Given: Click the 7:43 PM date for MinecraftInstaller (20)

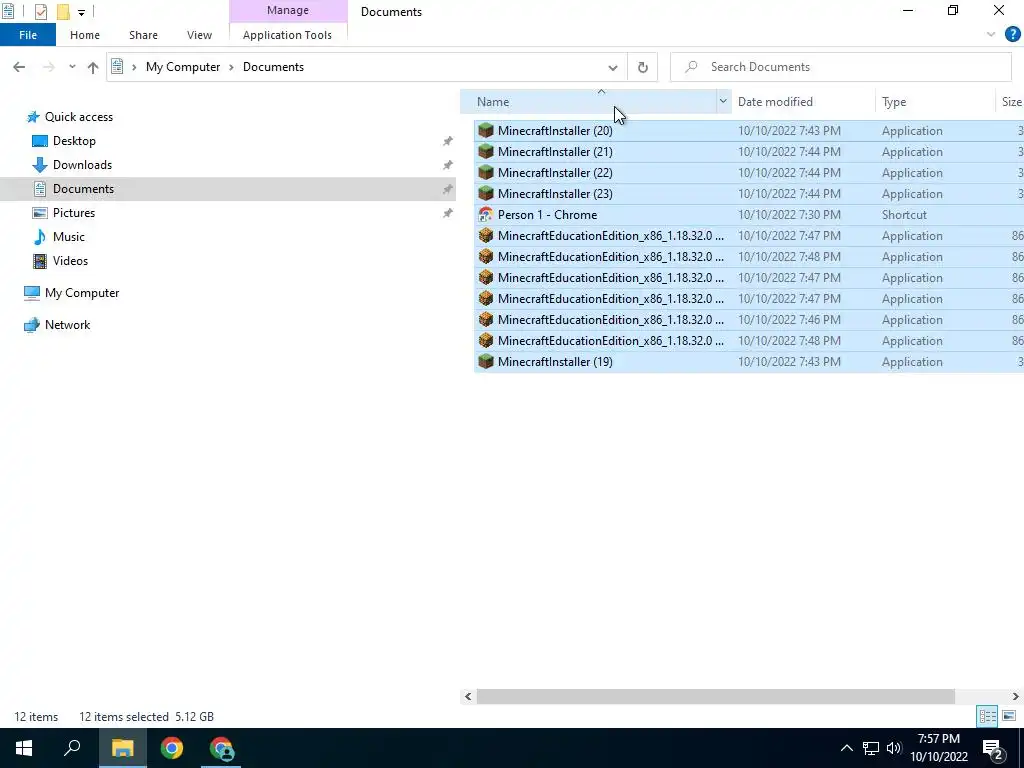Looking at the screenshot, I should click(x=789, y=131).
